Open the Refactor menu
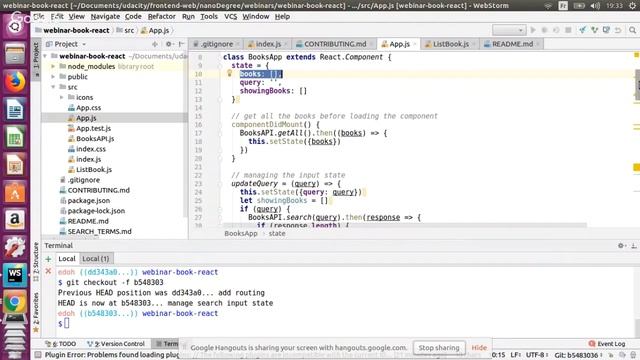This screenshot has width=640, height=360. click(161, 16)
